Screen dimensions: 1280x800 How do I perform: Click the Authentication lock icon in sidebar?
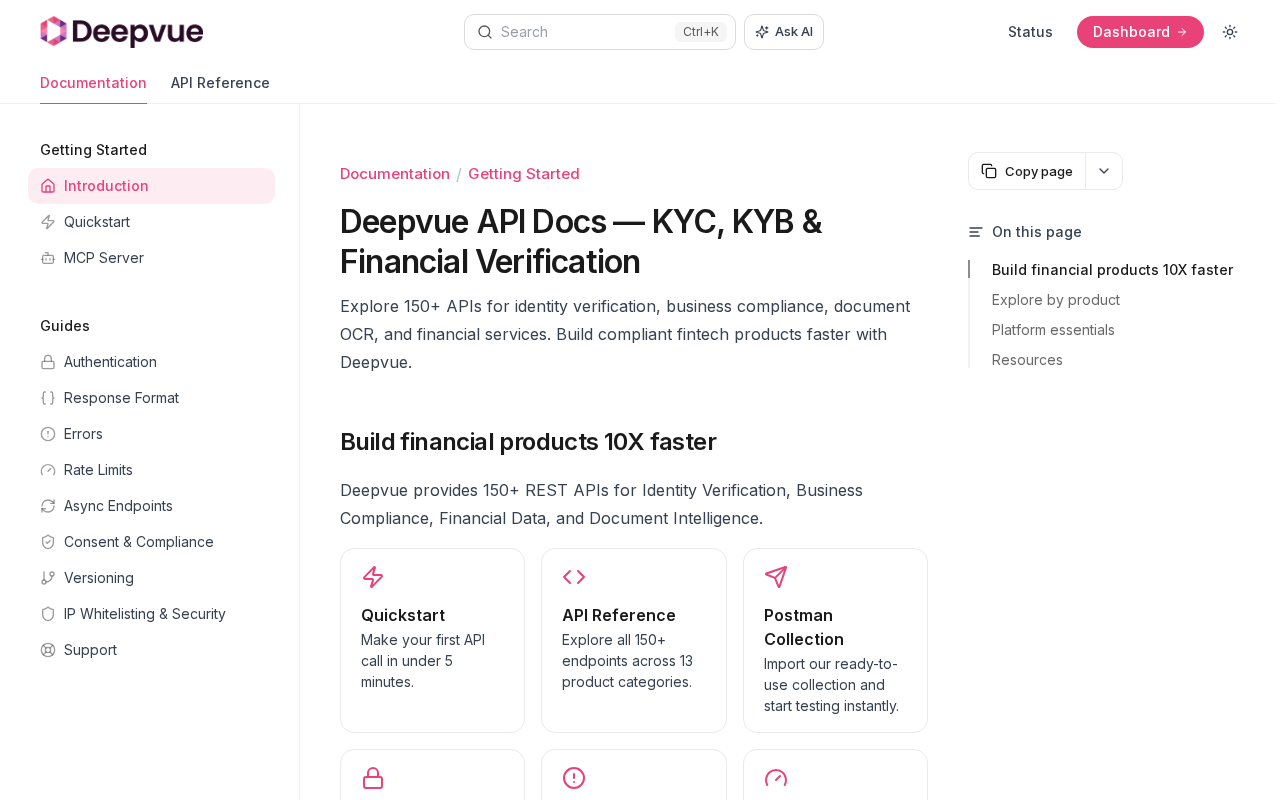pyautogui.click(x=48, y=362)
